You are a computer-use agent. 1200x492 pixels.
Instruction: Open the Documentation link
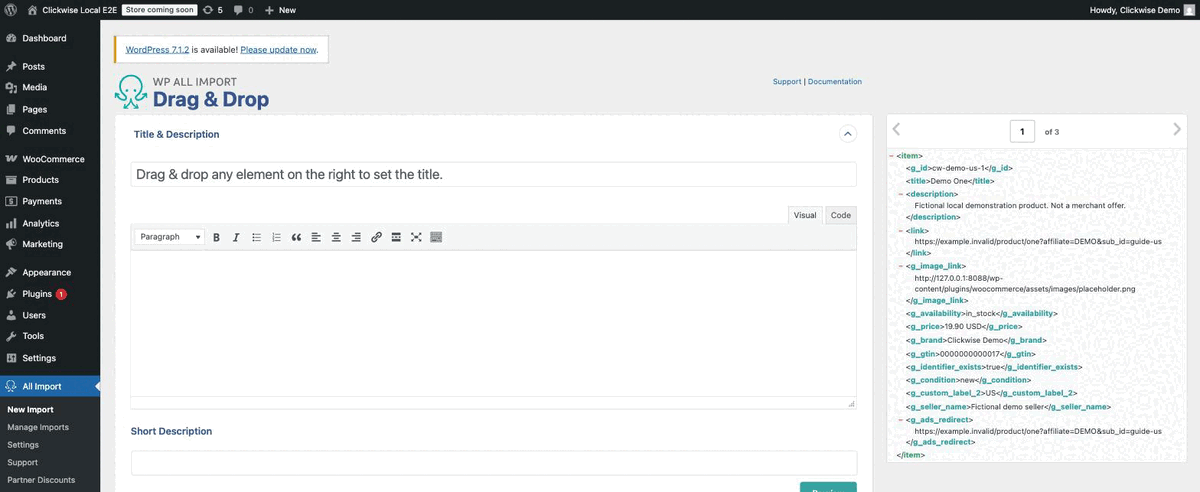[x=835, y=82]
